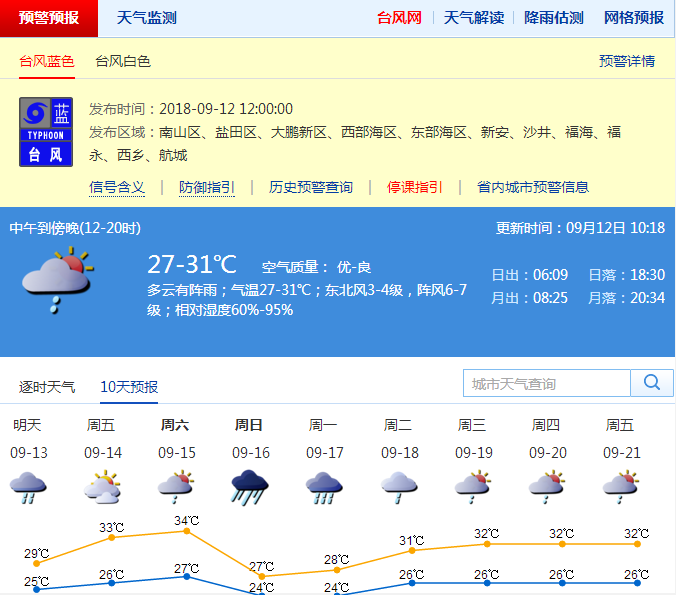676x595 pixels.
Task: Click the 09-14 cloudy weather icon
Action: click(103, 487)
